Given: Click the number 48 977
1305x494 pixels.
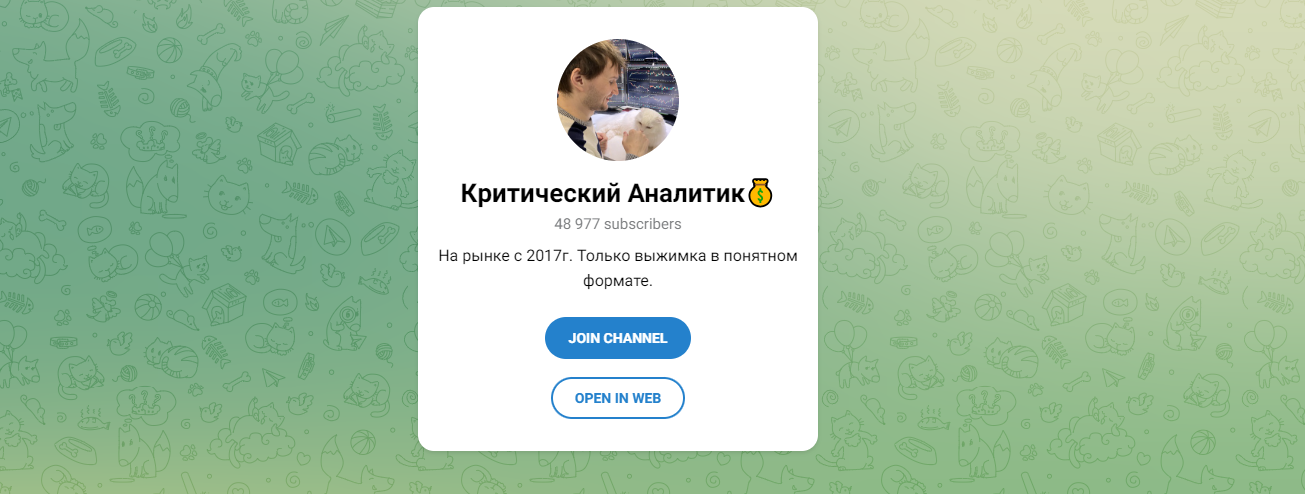Looking at the screenshot, I should 577,224.
